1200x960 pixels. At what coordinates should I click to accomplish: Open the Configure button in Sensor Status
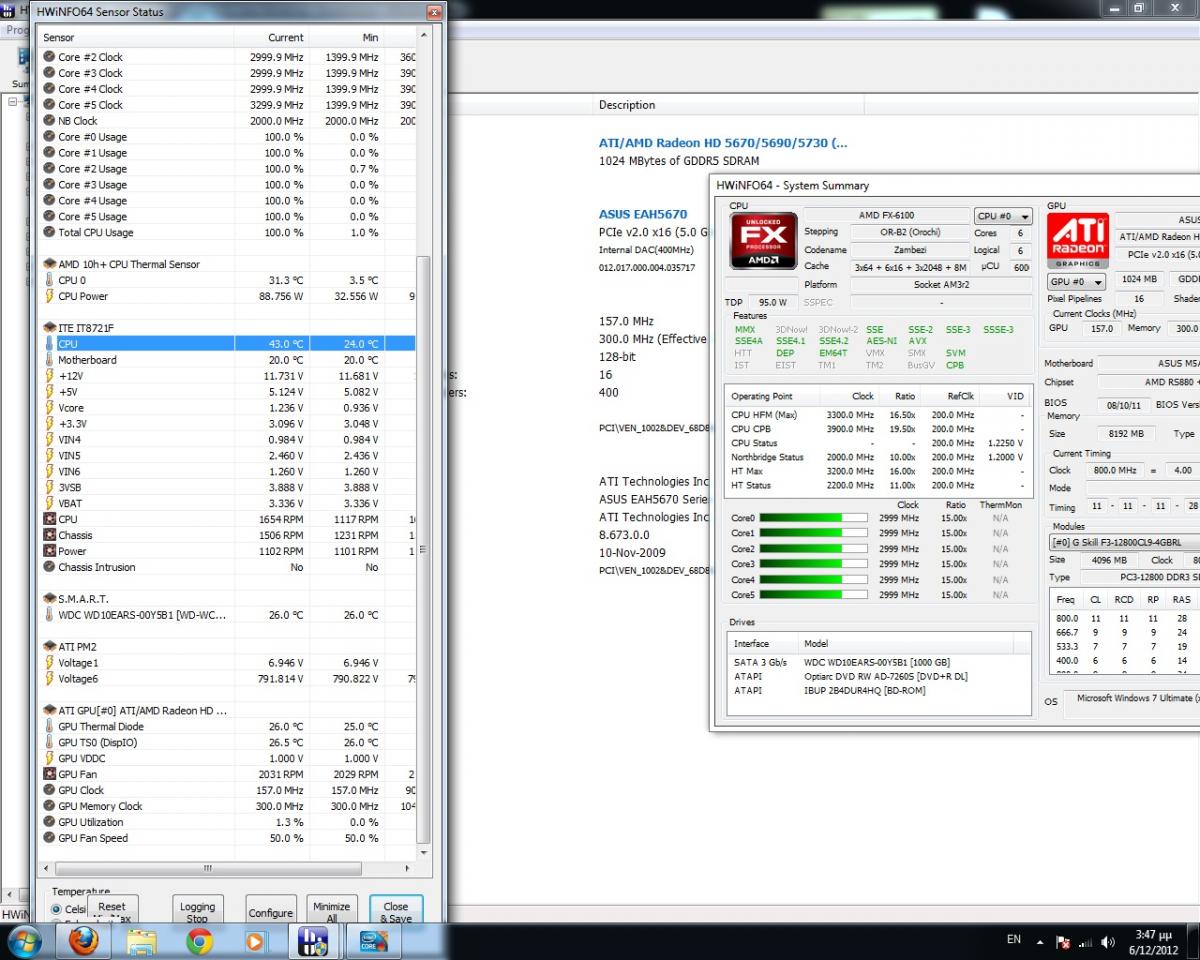[271, 909]
